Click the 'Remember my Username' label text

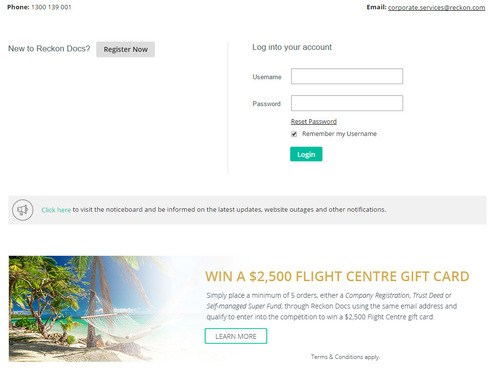339,134
